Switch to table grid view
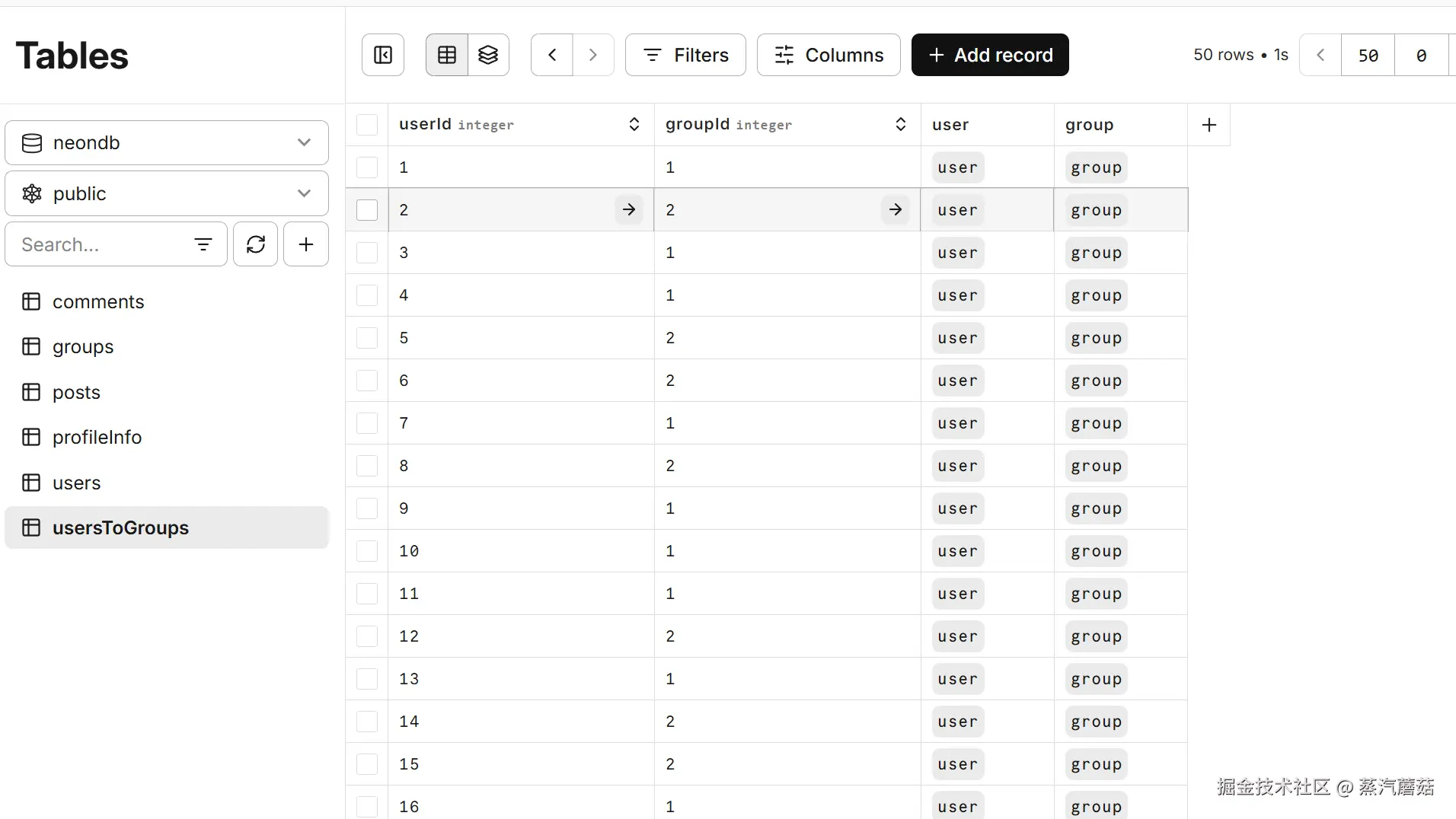This screenshot has width=1456, height=819. pos(447,55)
